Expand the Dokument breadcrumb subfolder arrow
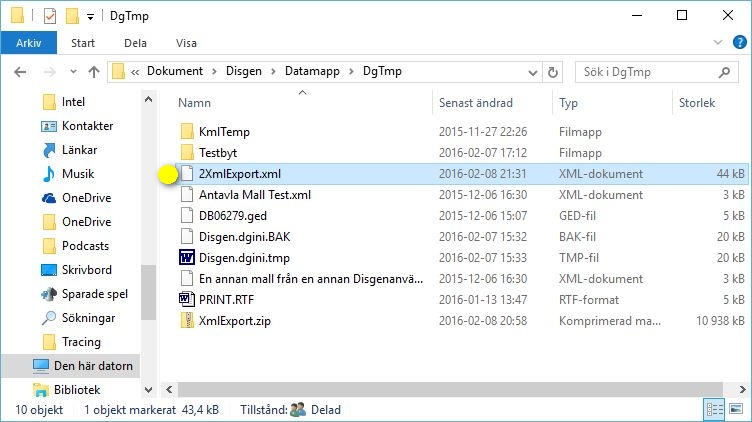The image size is (752, 422). click(214, 72)
